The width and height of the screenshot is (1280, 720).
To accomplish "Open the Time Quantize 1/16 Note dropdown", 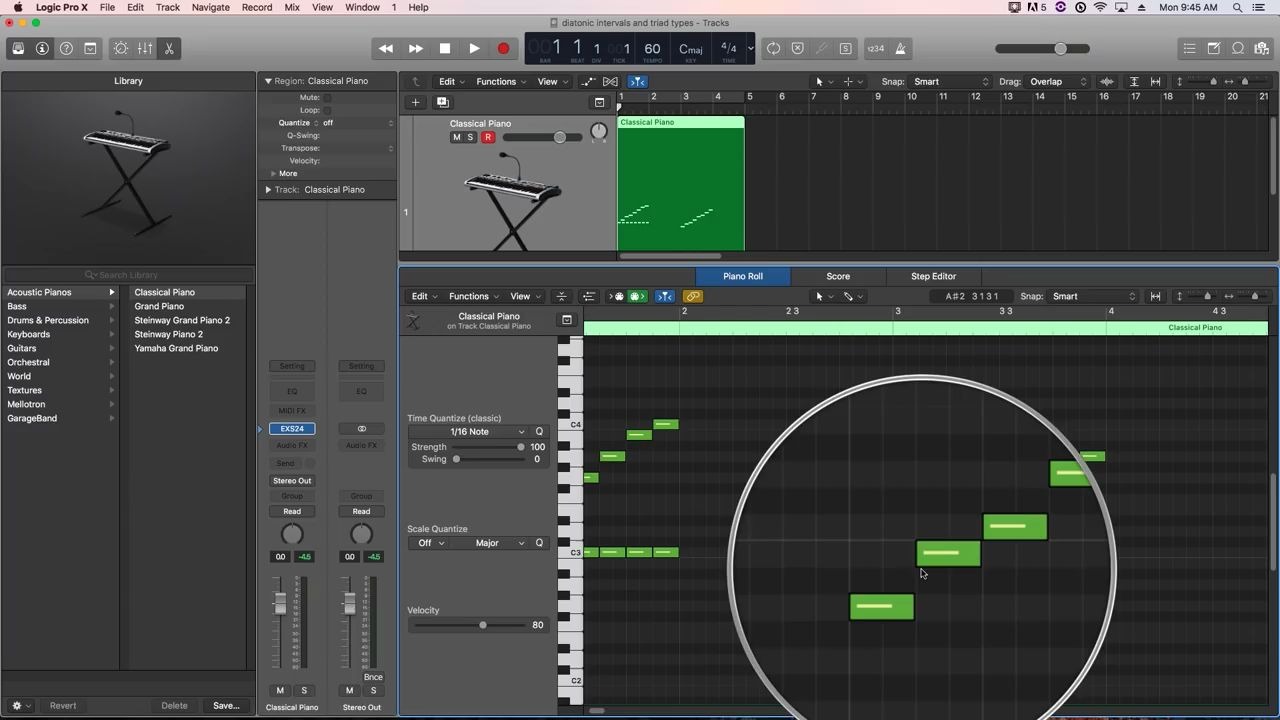I will 469,431.
